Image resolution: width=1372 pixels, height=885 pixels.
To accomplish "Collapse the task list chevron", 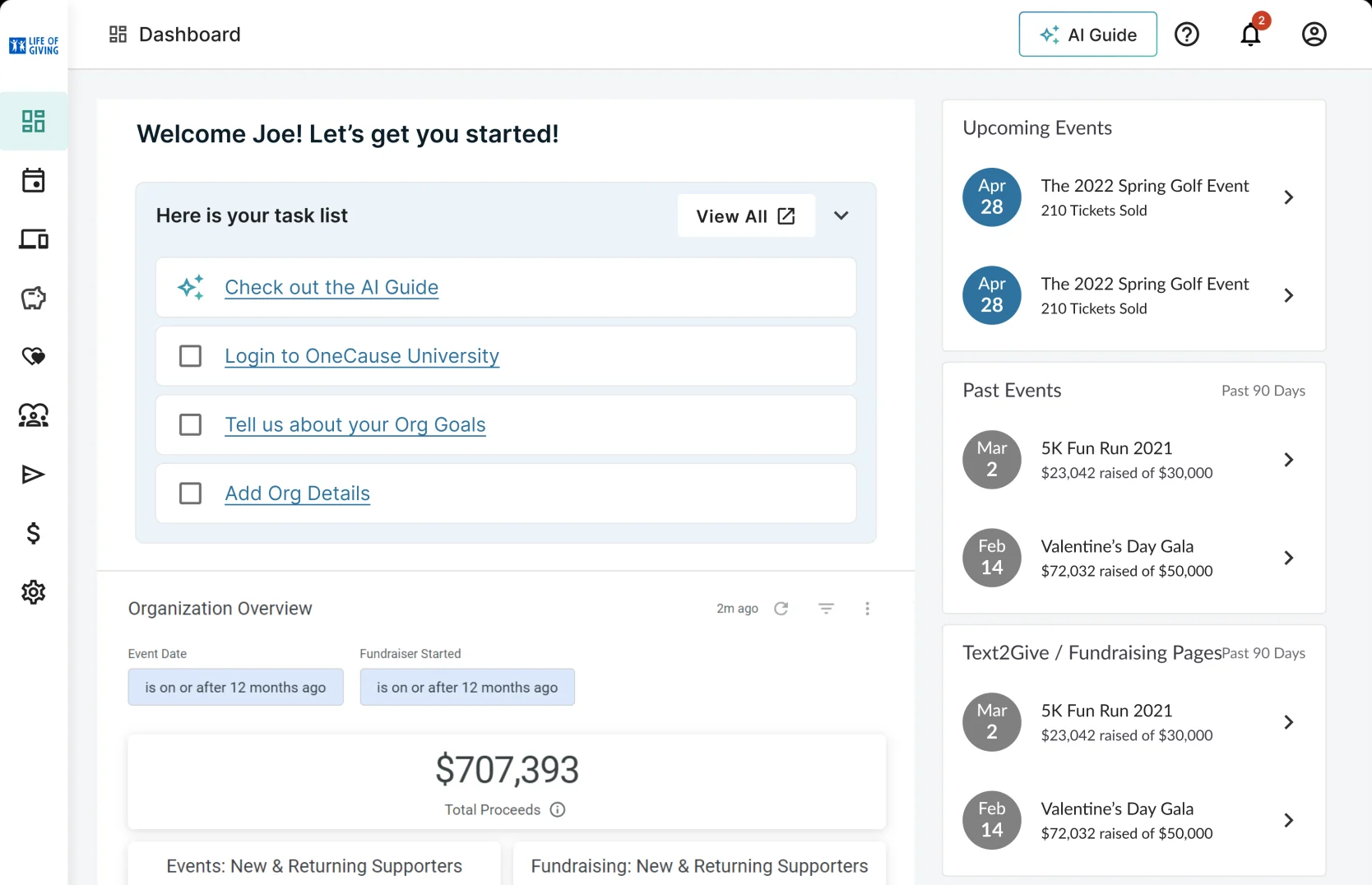I will pyautogui.click(x=841, y=215).
